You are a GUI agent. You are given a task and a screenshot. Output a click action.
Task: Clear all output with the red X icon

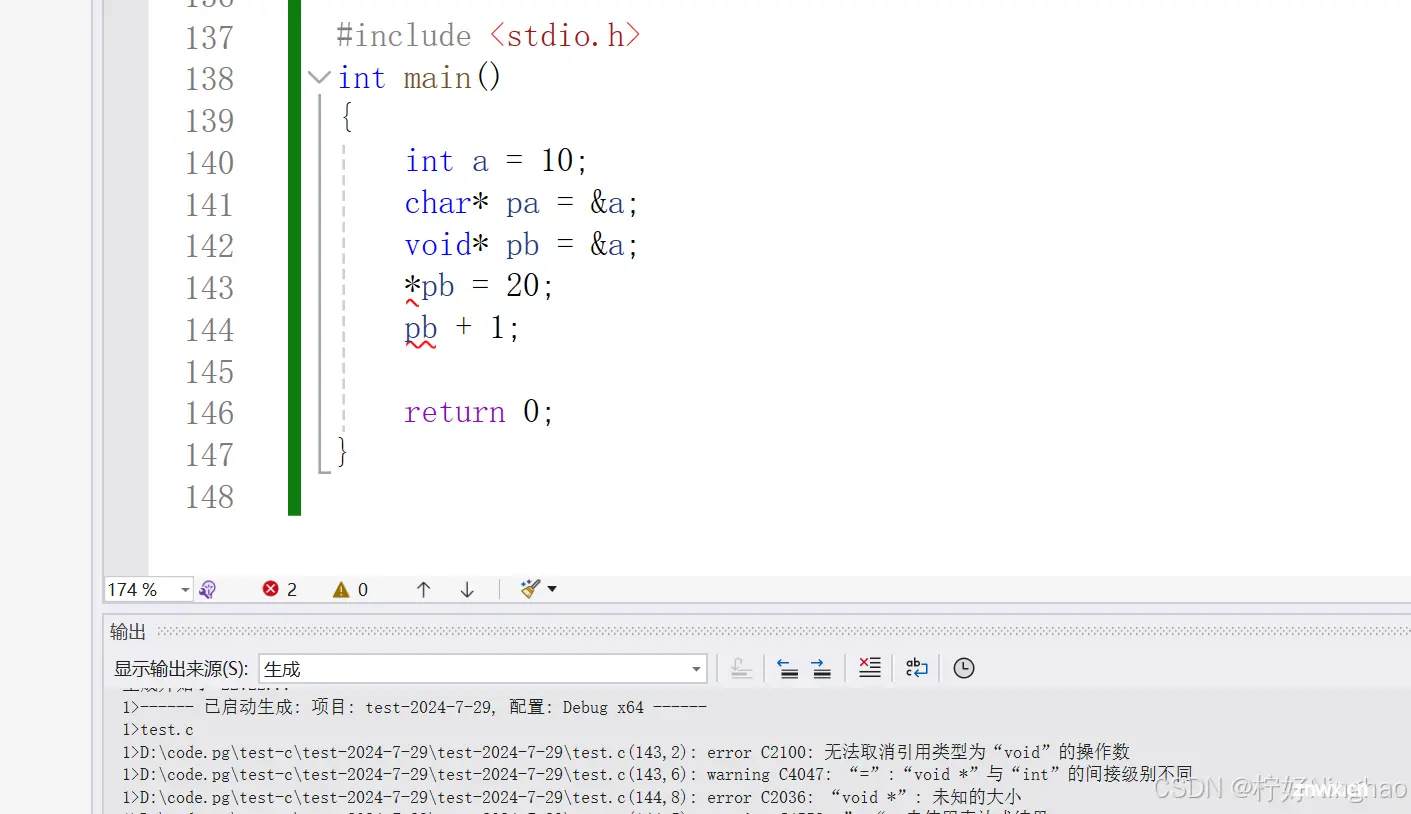[870, 668]
